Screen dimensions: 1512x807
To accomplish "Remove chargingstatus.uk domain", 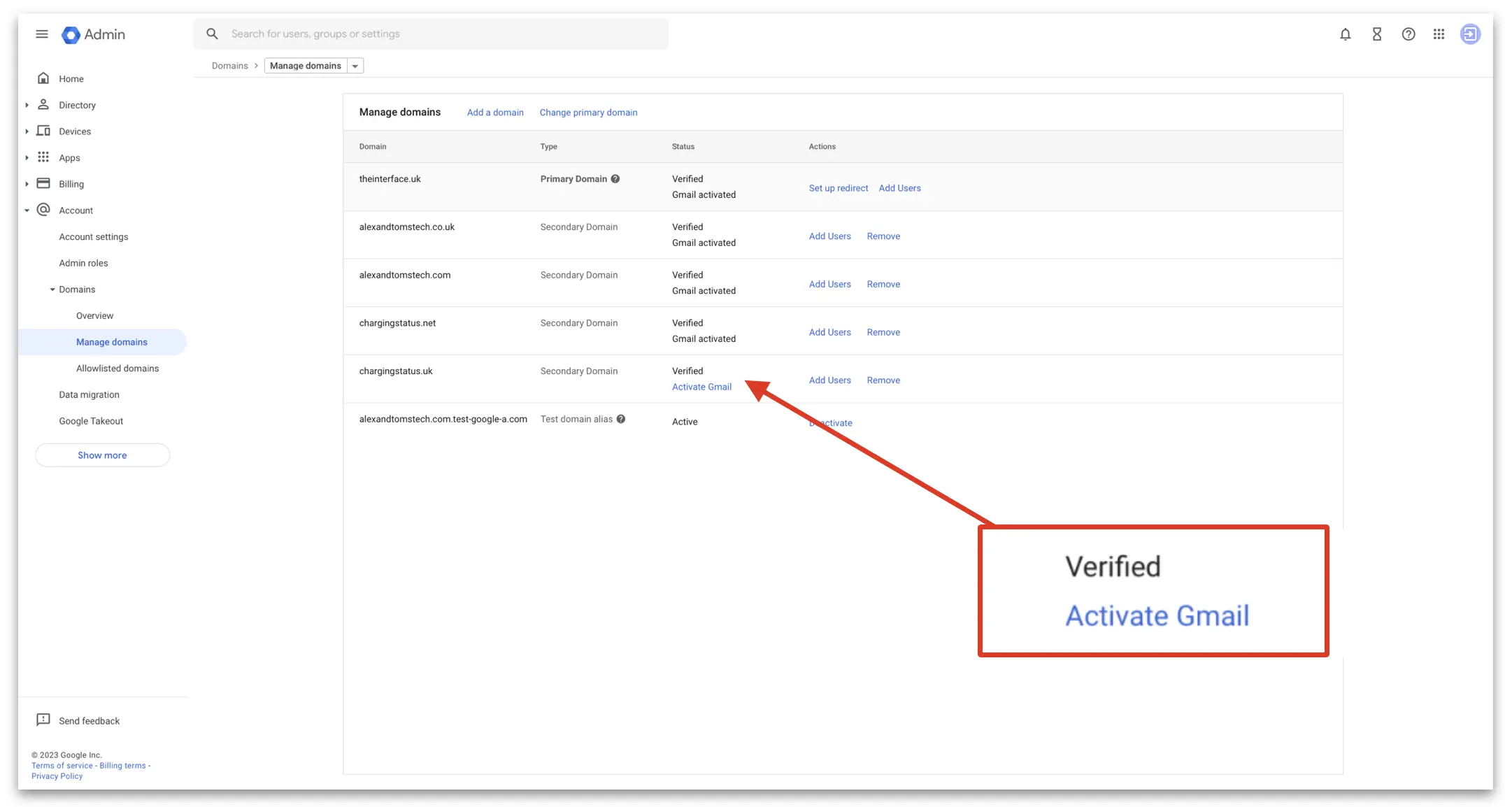I will tap(883, 380).
